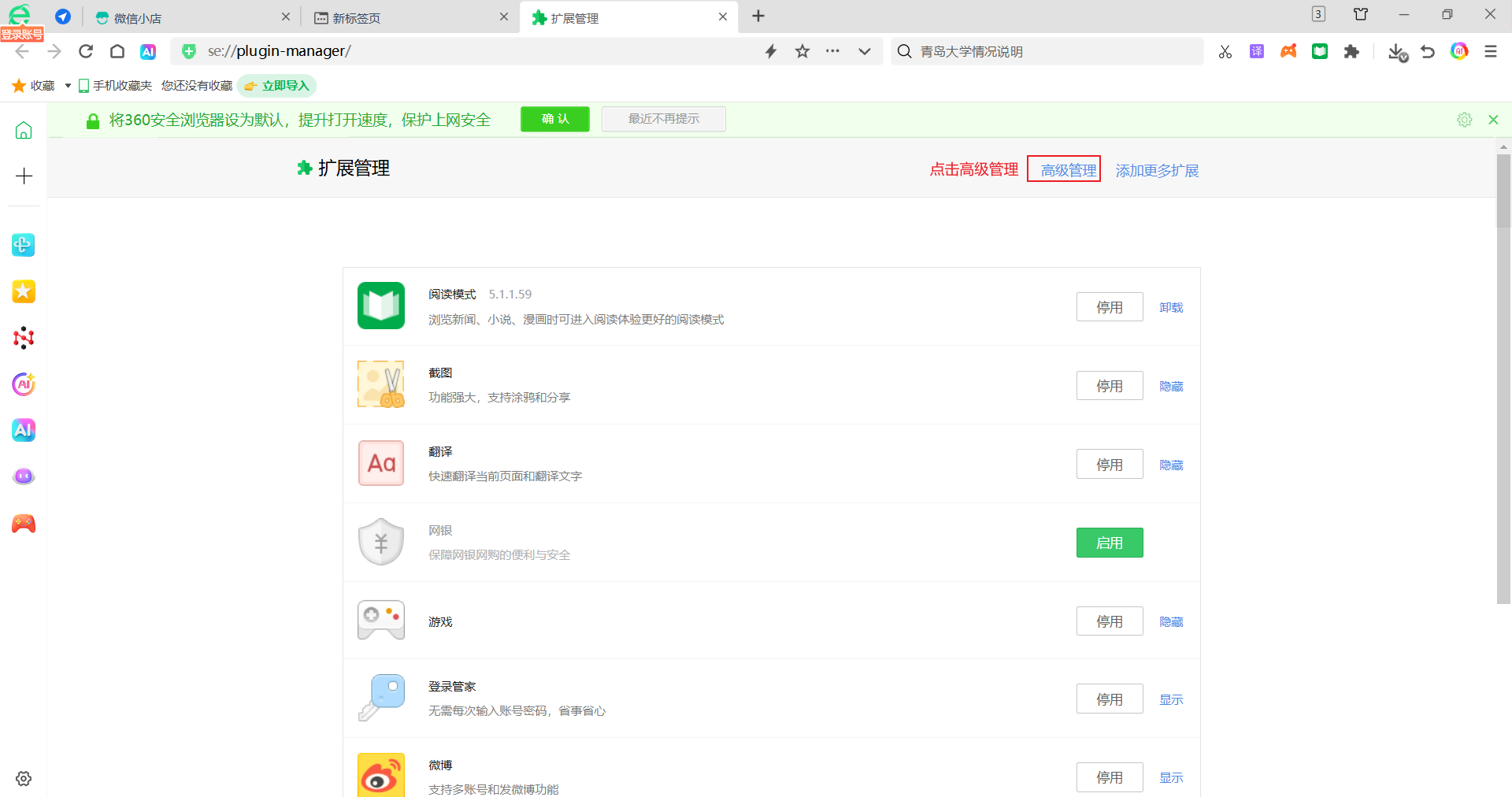Show the 登录管家 extension icon

(x=1171, y=699)
